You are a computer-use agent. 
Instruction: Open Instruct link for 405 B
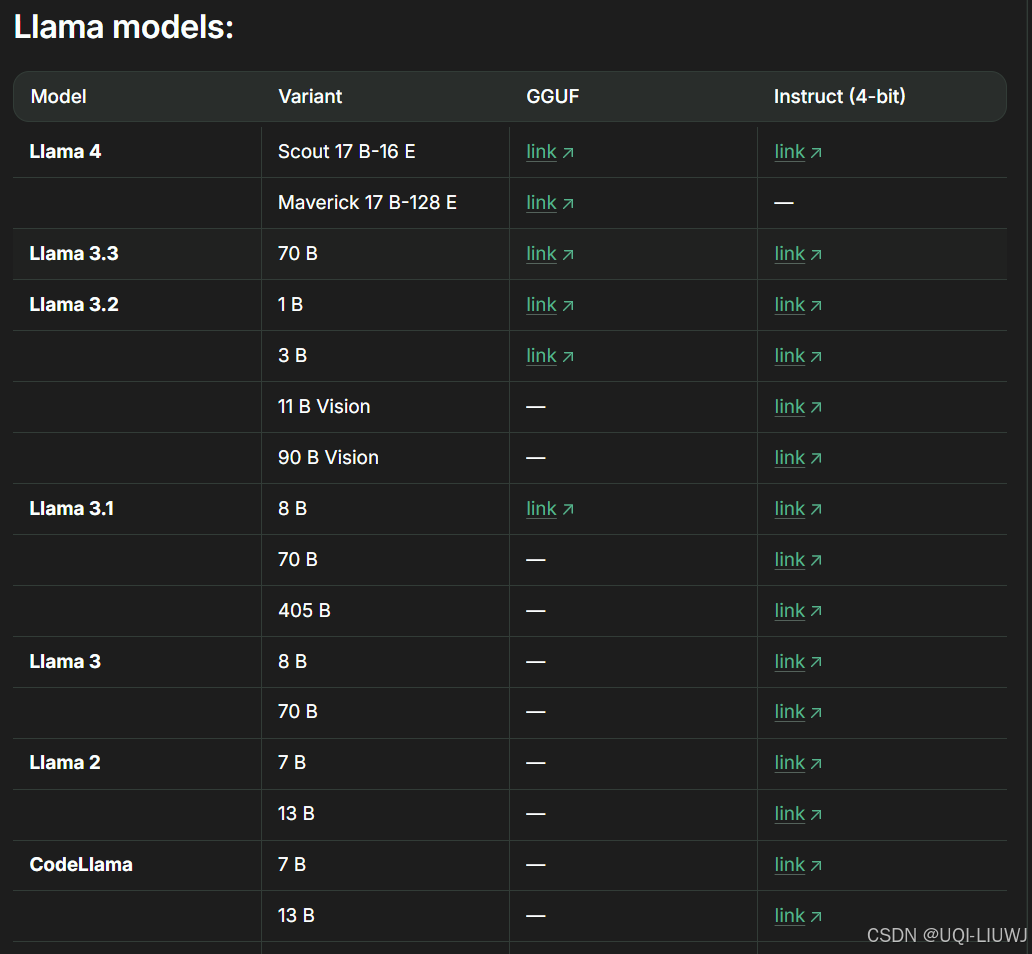click(x=798, y=611)
